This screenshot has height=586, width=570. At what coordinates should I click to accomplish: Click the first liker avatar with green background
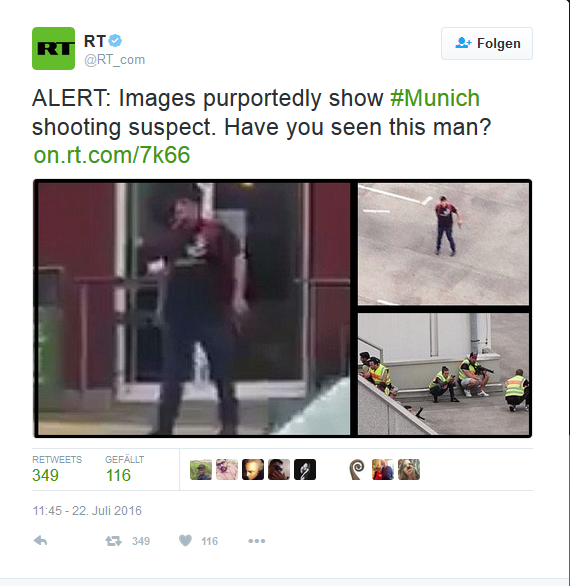201,469
